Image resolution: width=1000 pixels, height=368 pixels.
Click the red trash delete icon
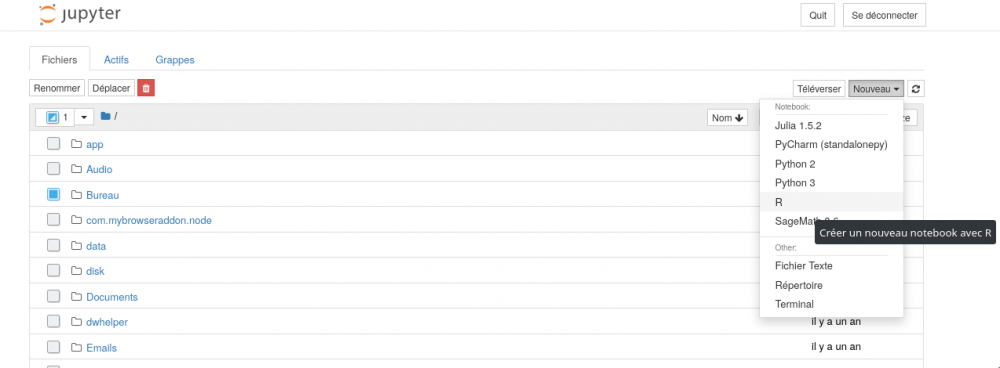[x=145, y=89]
